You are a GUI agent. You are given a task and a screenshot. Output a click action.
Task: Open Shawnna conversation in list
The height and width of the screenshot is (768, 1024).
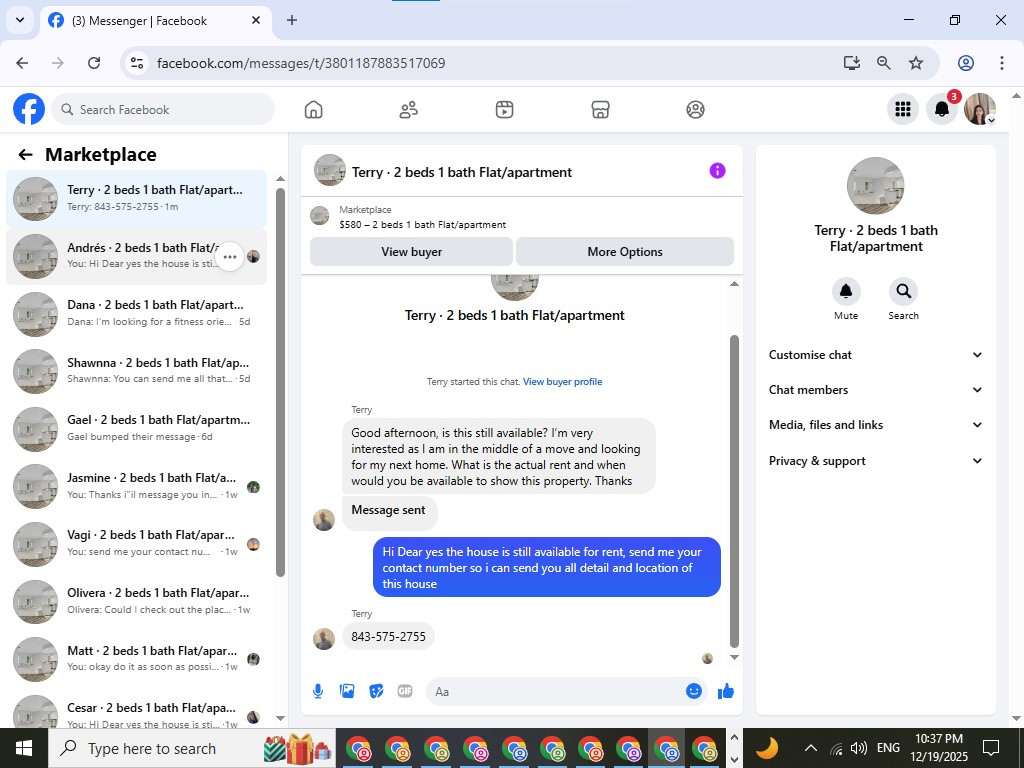(136, 371)
